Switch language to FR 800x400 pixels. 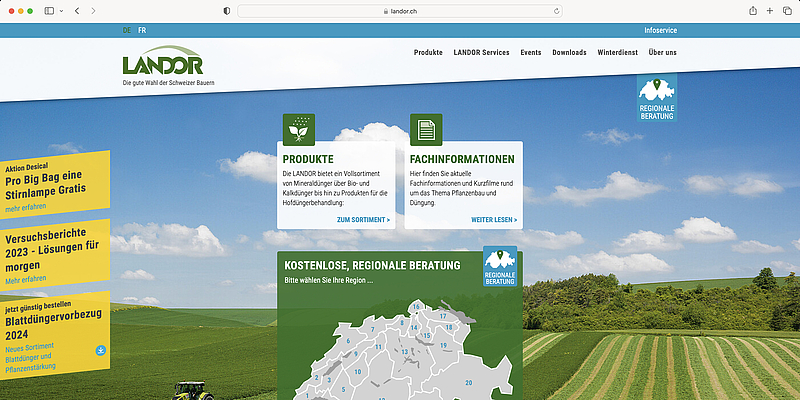(142, 31)
